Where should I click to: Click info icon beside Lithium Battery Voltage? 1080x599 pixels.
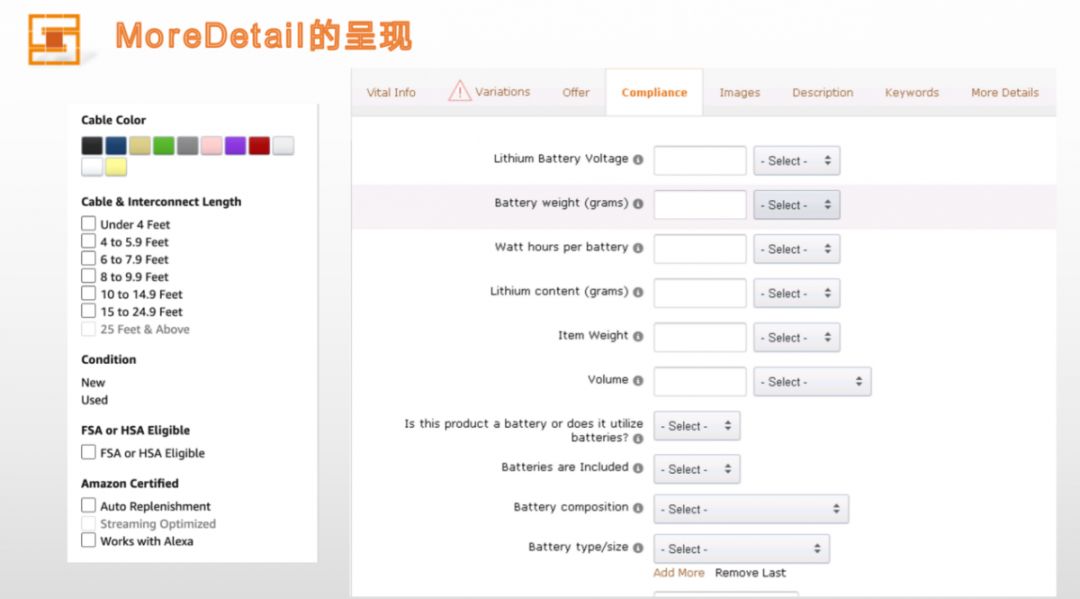638,160
